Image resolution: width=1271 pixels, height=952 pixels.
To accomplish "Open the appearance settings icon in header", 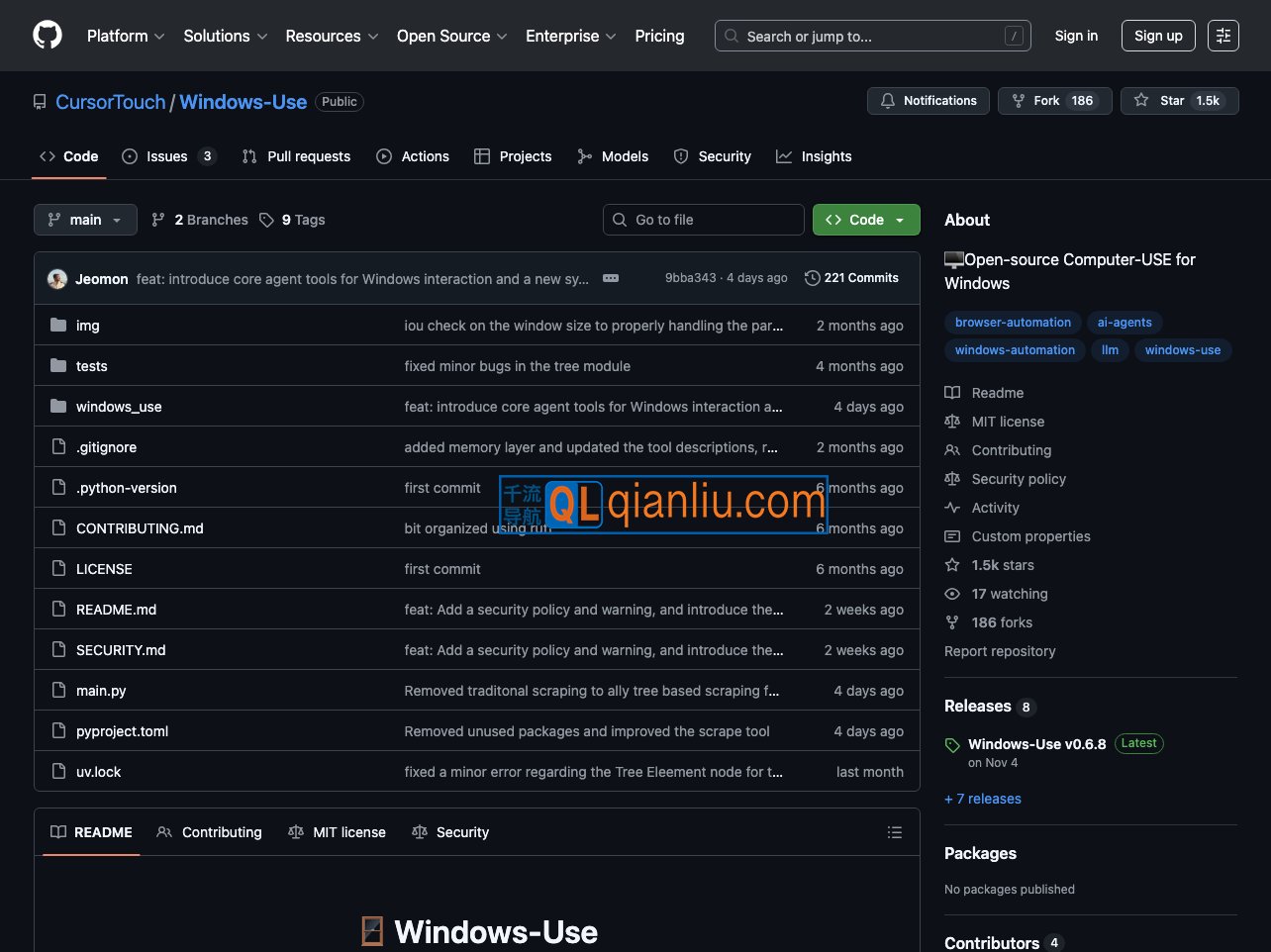I will point(1222,36).
